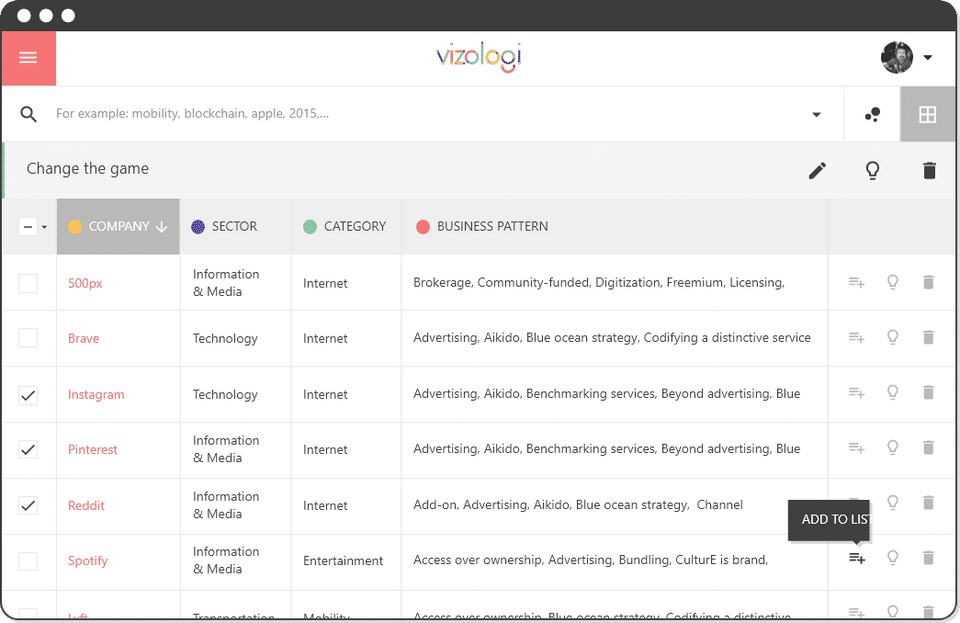Open the bubble chart view icon
The image size is (960, 623).
(872, 115)
